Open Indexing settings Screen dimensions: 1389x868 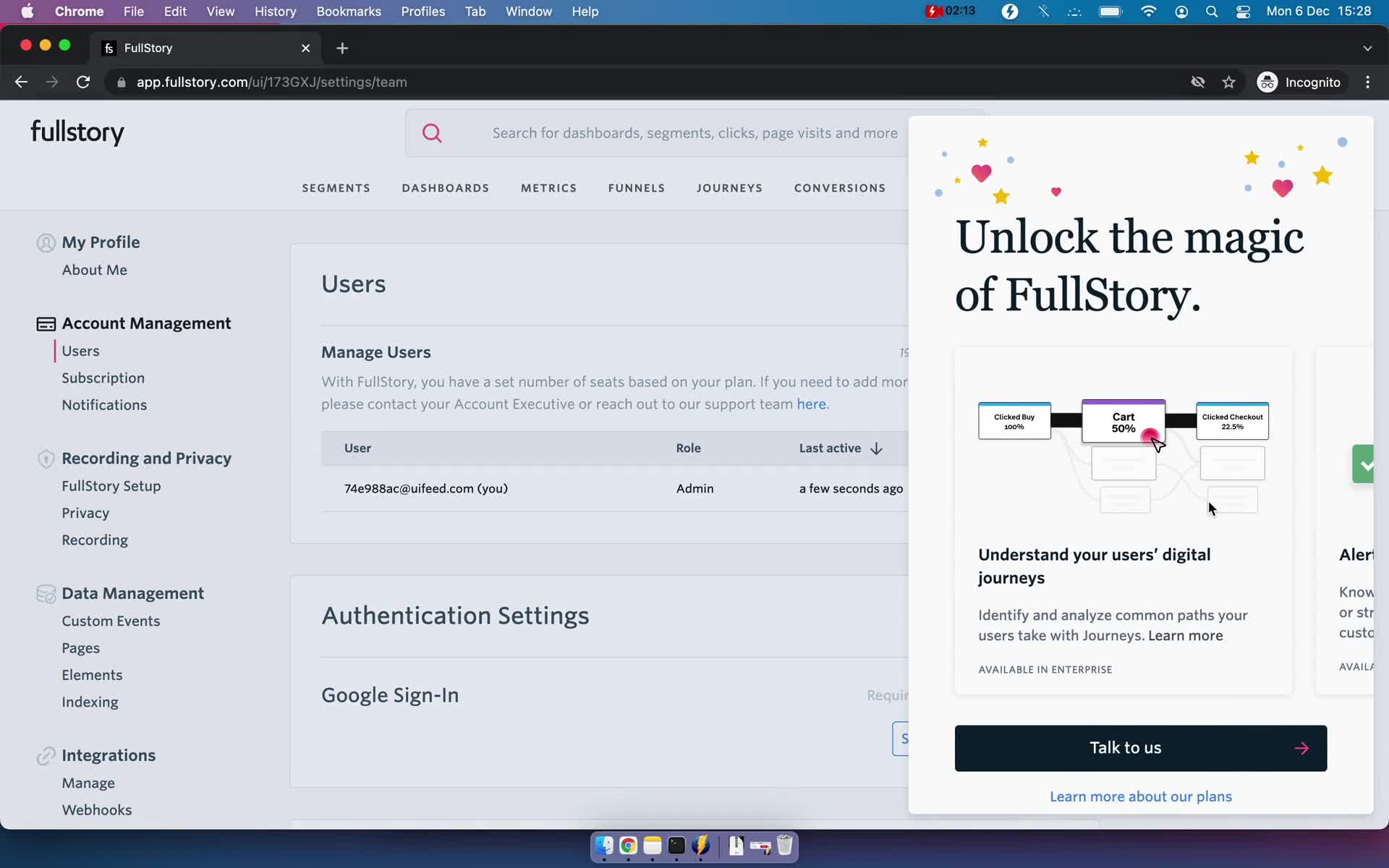point(90,702)
